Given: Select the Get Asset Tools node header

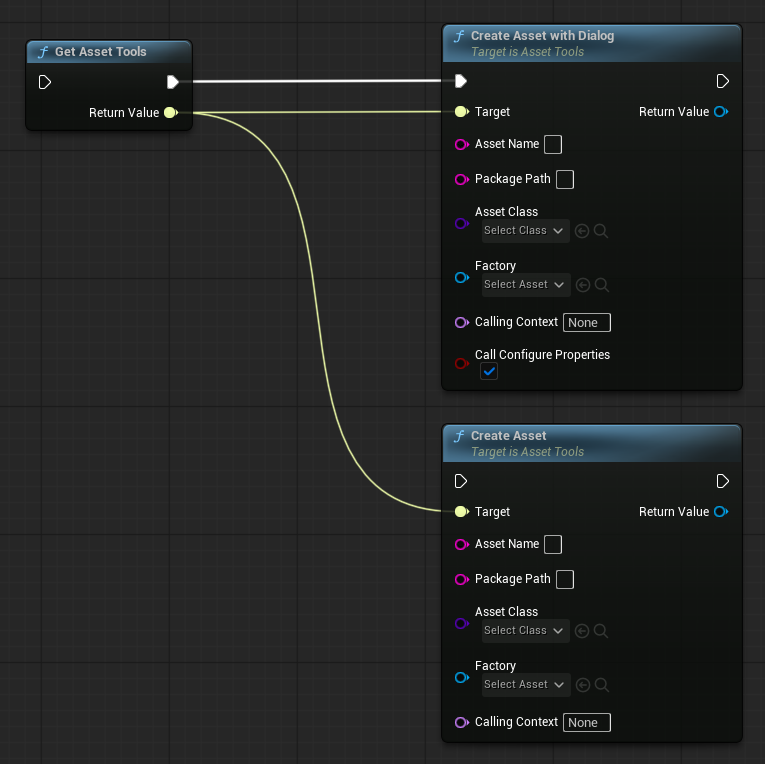Looking at the screenshot, I should pos(108,52).
